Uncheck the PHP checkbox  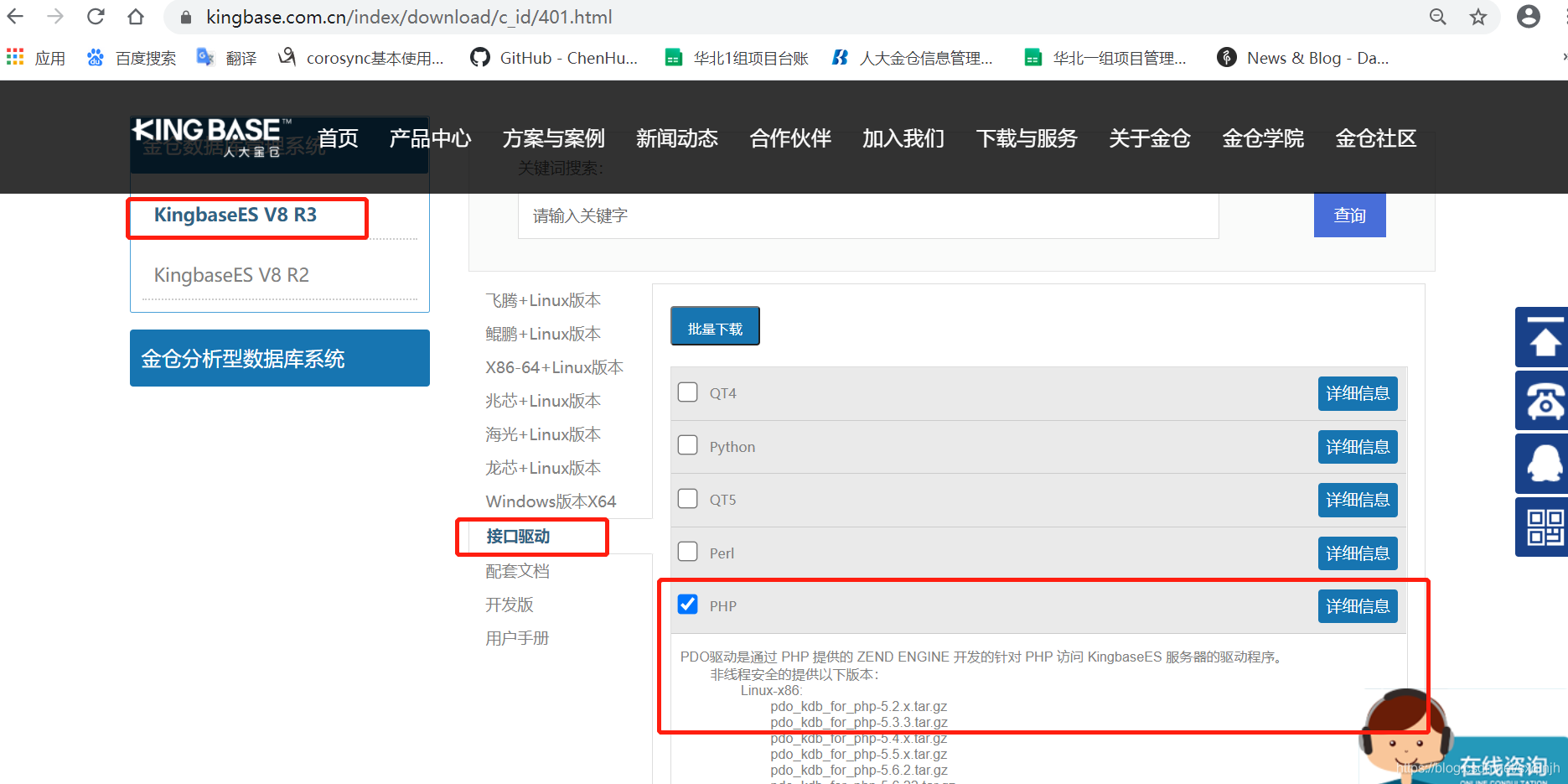pyautogui.click(x=687, y=605)
